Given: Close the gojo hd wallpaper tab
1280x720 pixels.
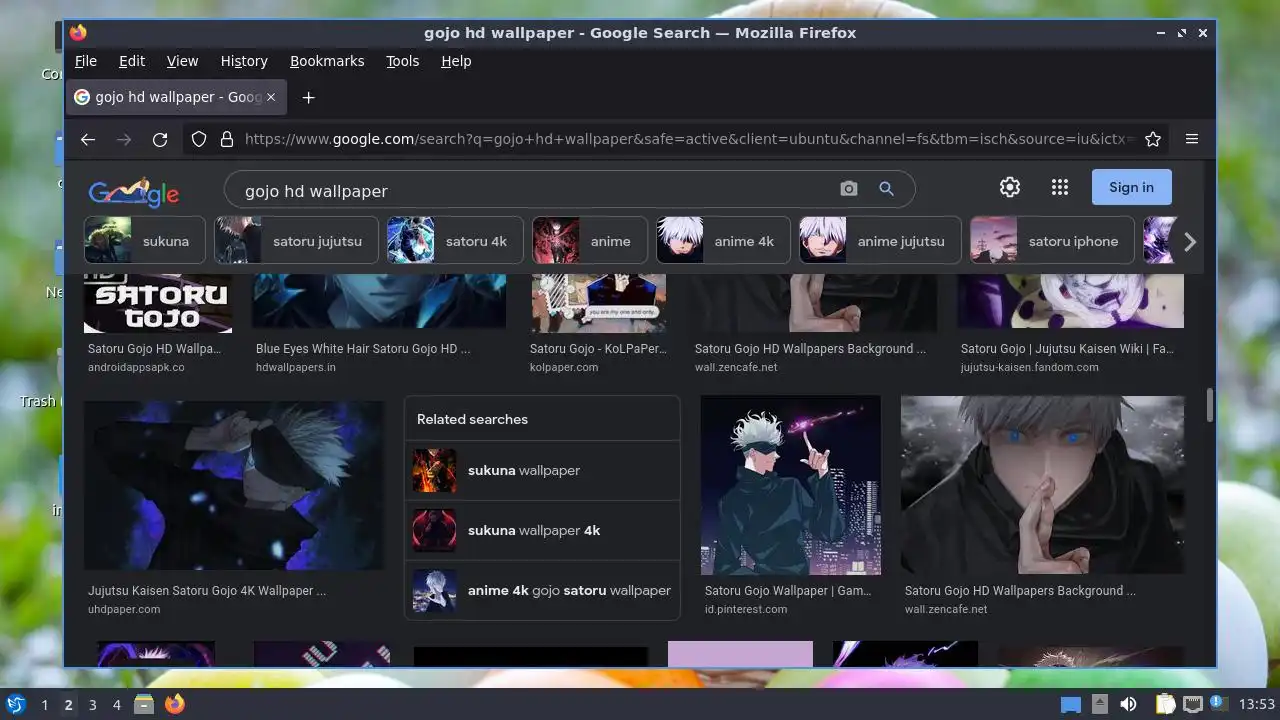Looking at the screenshot, I should [x=271, y=97].
